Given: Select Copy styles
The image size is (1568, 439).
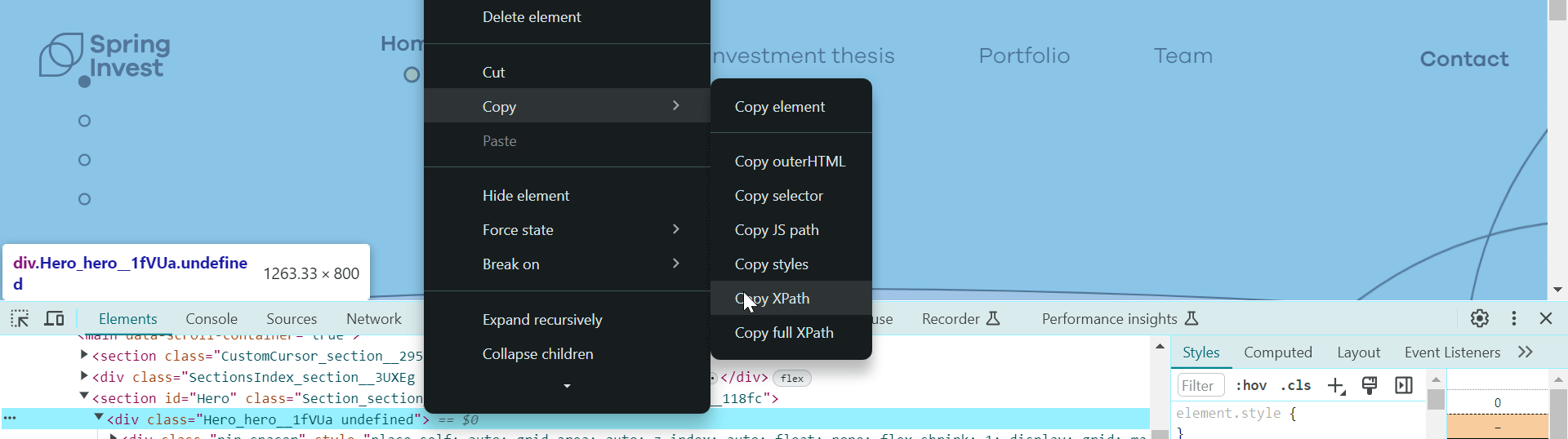Looking at the screenshot, I should click(x=791, y=264).
